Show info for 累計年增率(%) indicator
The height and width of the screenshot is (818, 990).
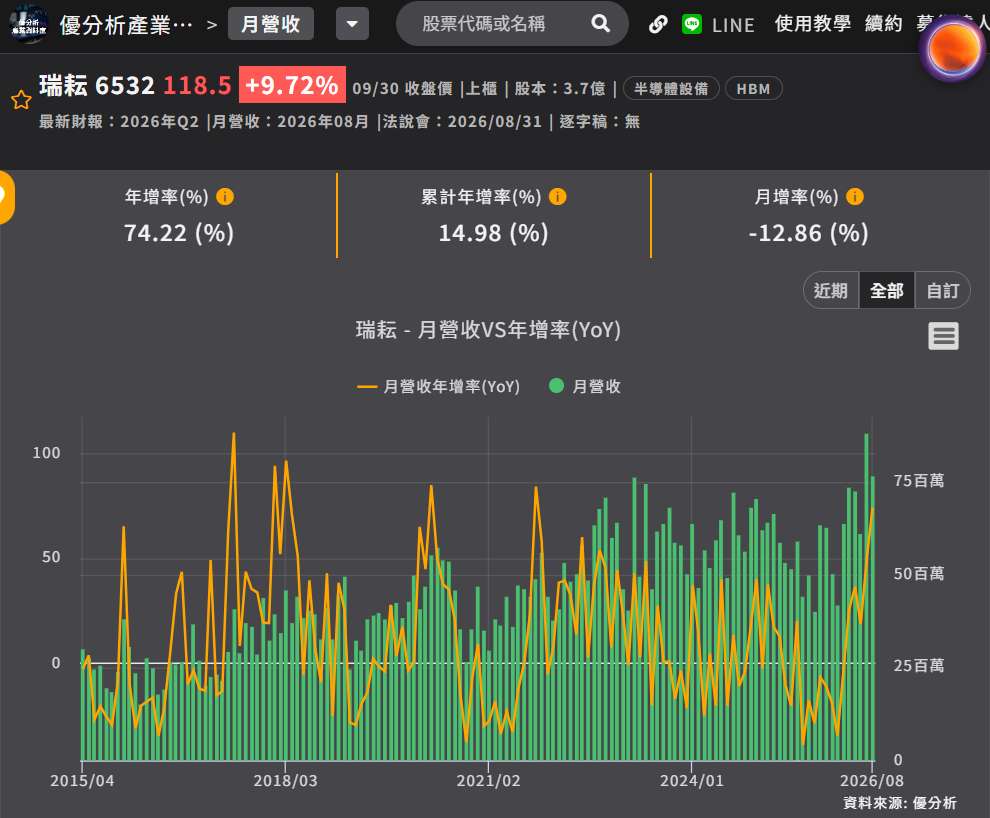[x=558, y=196]
